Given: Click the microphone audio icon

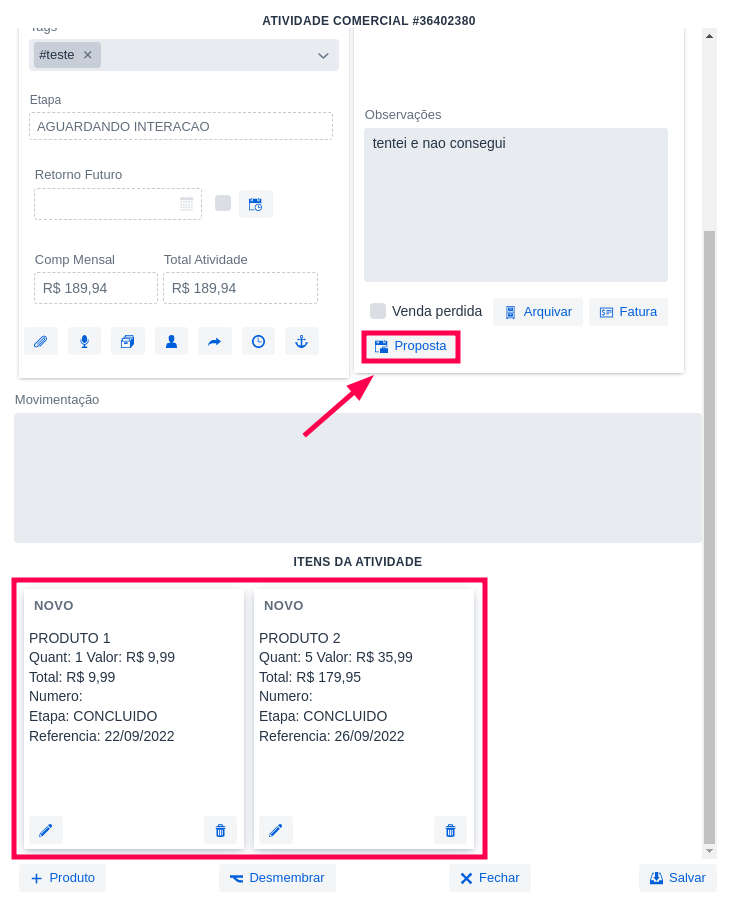Looking at the screenshot, I should coord(84,341).
